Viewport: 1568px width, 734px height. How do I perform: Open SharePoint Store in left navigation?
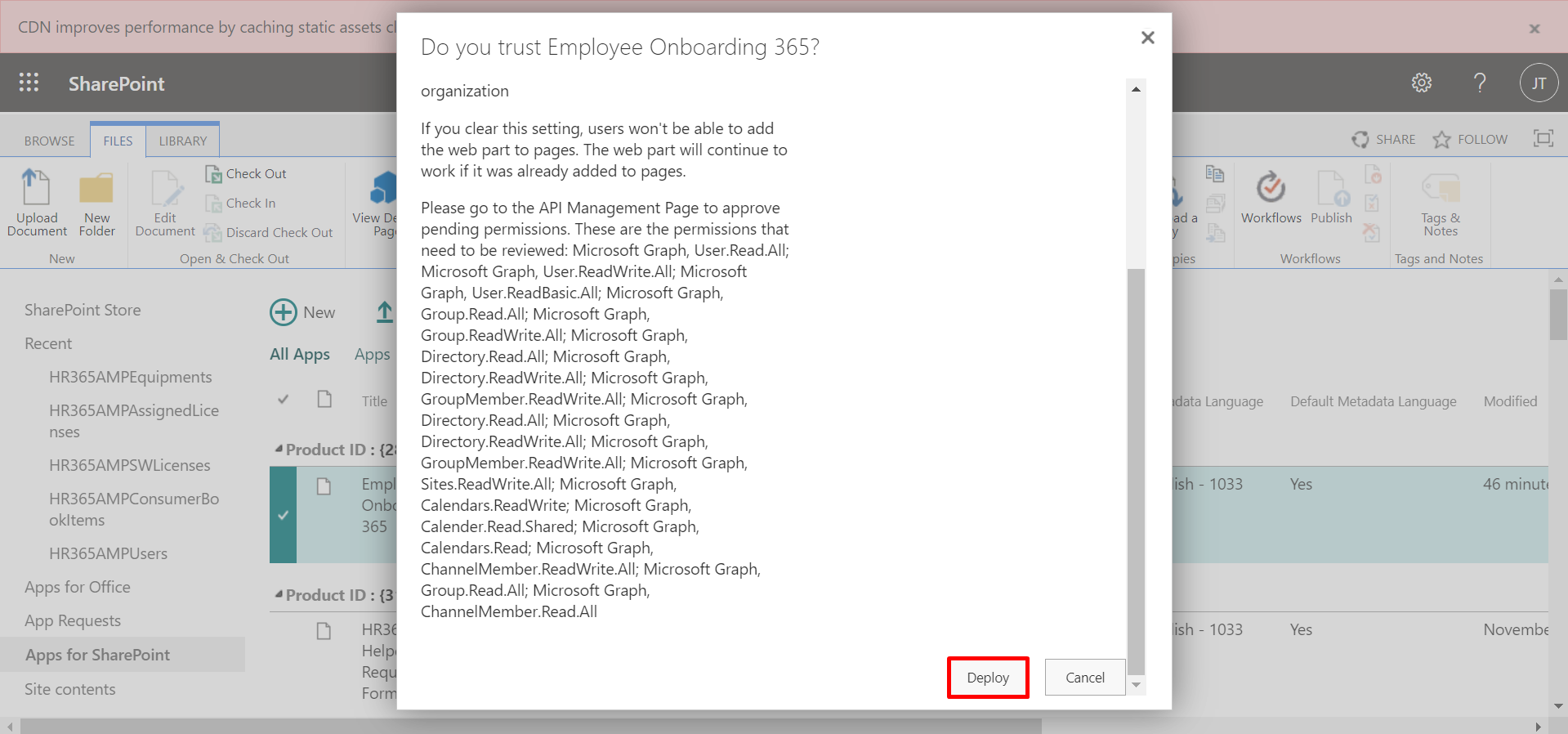[x=83, y=310]
